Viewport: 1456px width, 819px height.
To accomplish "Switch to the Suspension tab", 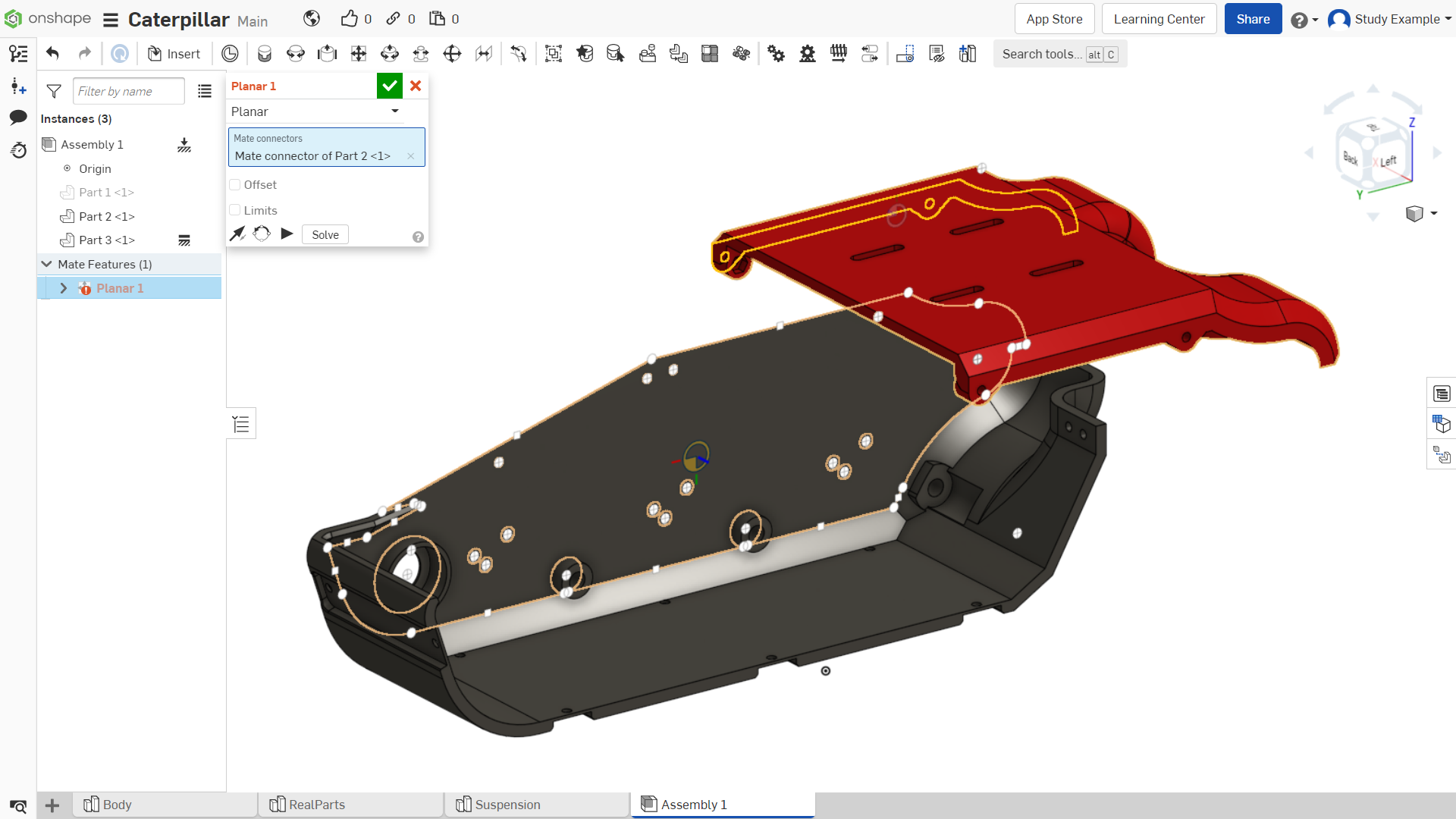I will [x=538, y=805].
